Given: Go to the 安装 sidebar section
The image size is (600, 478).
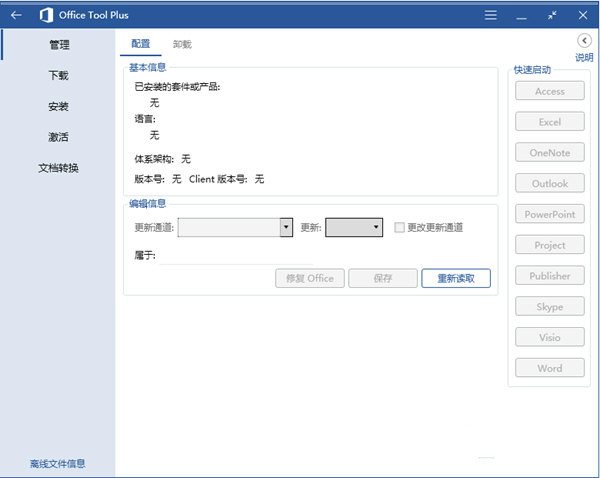Looking at the screenshot, I should point(59,106).
